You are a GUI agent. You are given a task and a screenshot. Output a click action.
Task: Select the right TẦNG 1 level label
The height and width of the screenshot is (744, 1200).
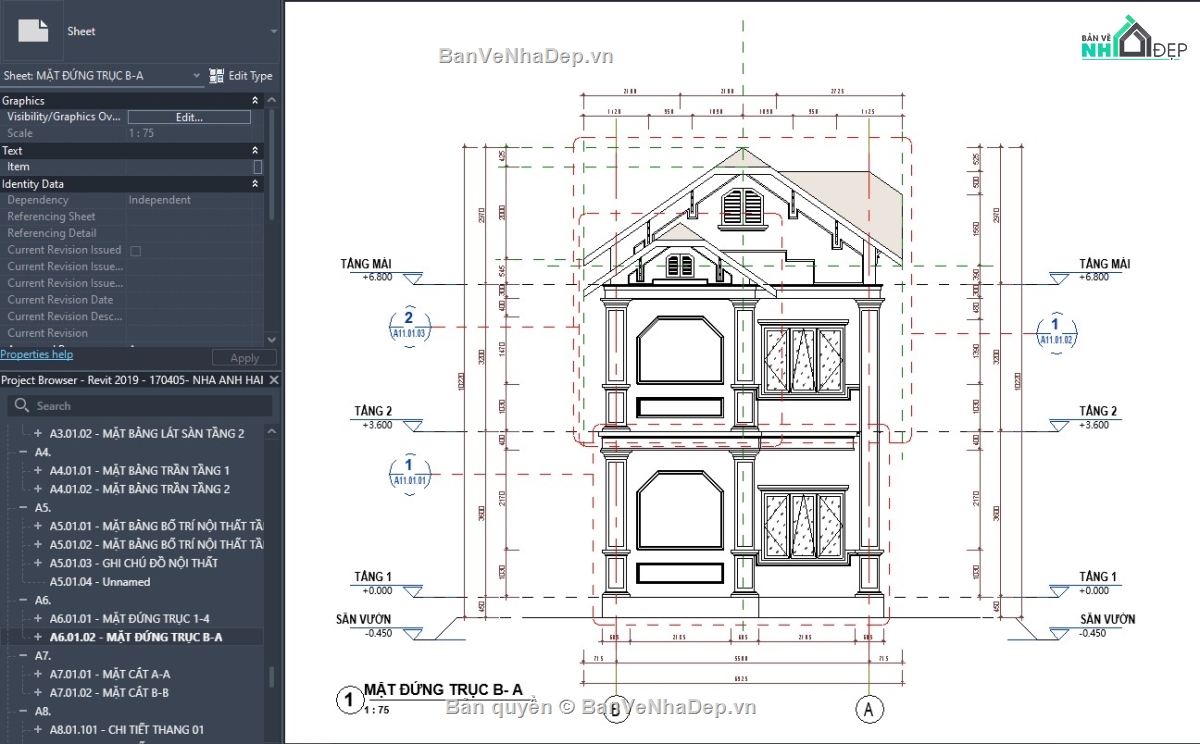[x=1098, y=577]
